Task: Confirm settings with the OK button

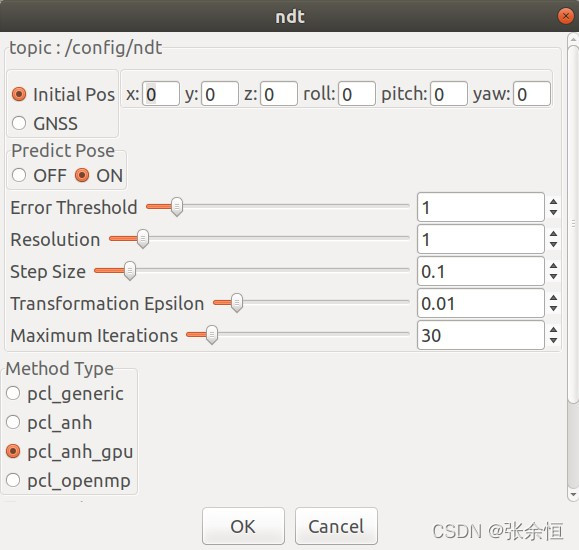Action: (243, 526)
